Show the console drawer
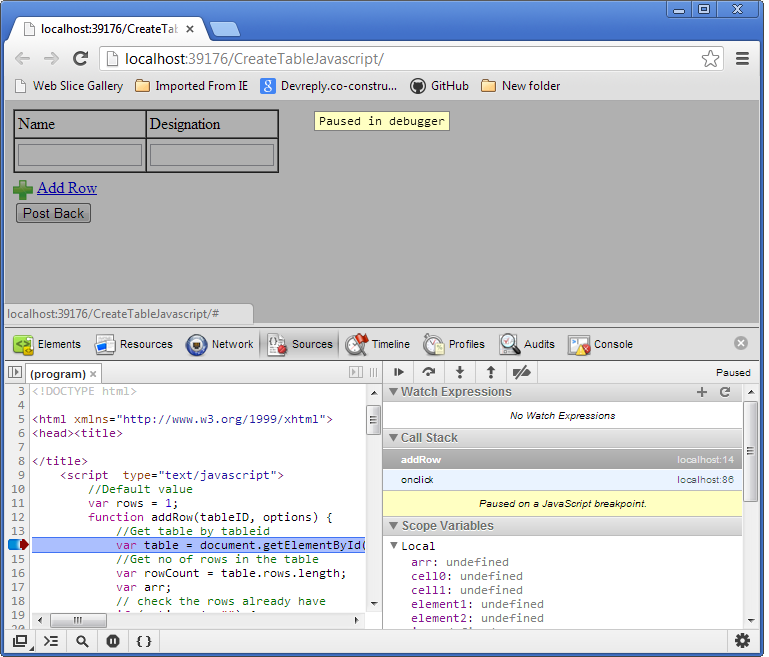 point(51,641)
